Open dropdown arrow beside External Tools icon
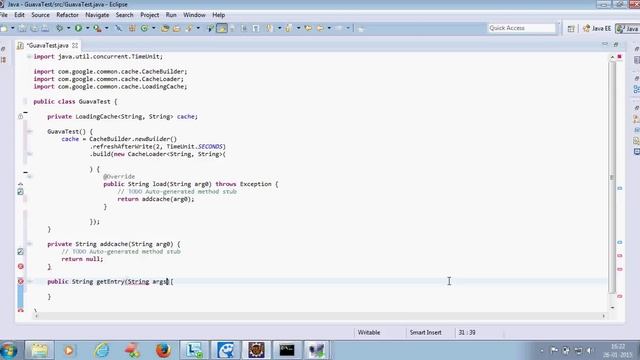640x360 pixels. pyautogui.click(x=107, y=28)
